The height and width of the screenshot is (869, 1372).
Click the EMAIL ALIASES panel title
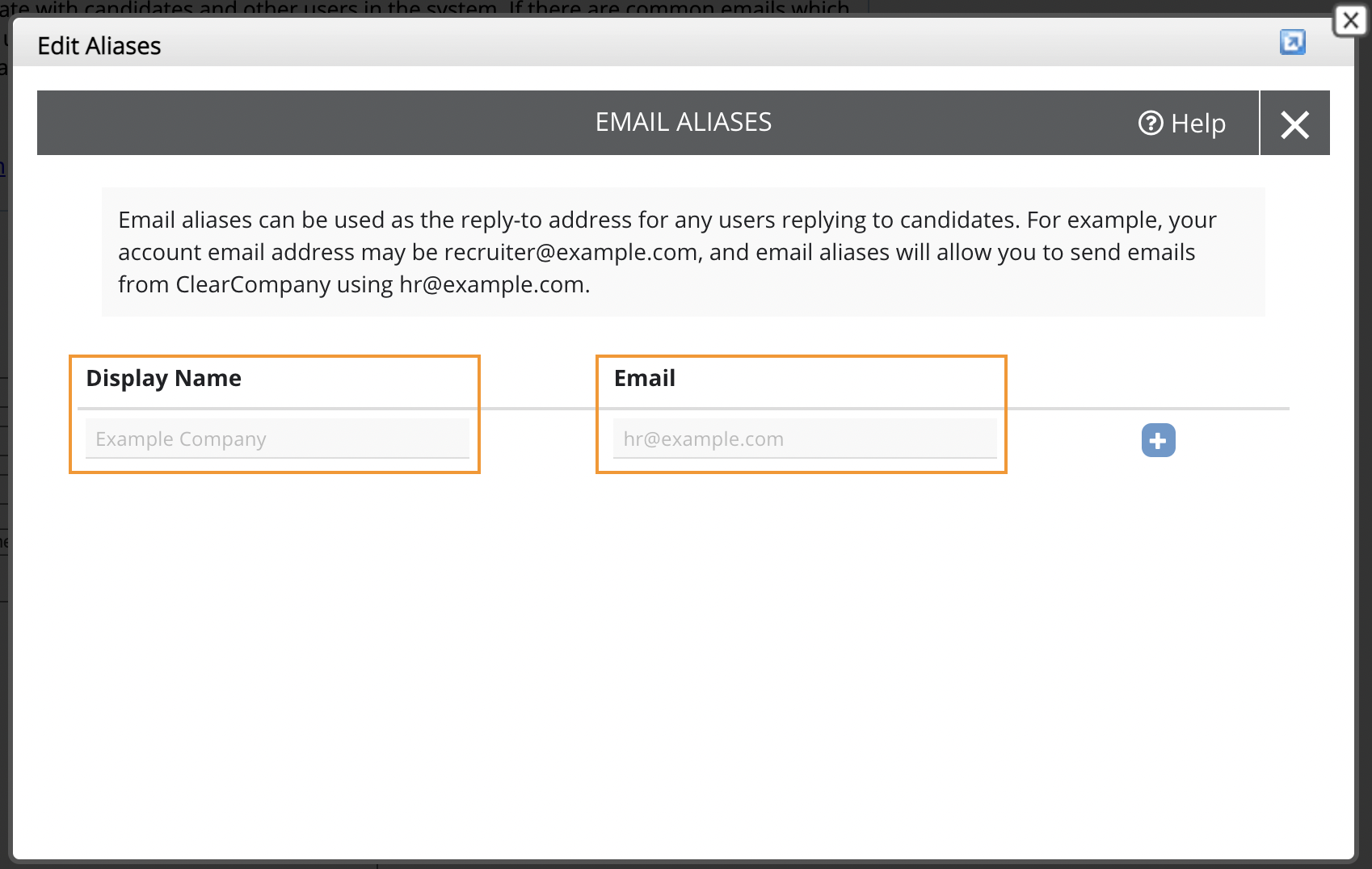[x=684, y=122]
